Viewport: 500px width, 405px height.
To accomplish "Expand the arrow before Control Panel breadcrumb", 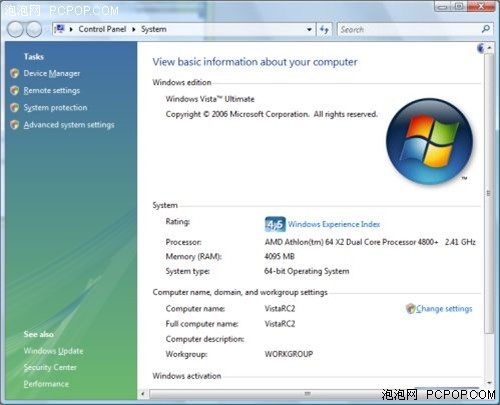I will point(71,29).
